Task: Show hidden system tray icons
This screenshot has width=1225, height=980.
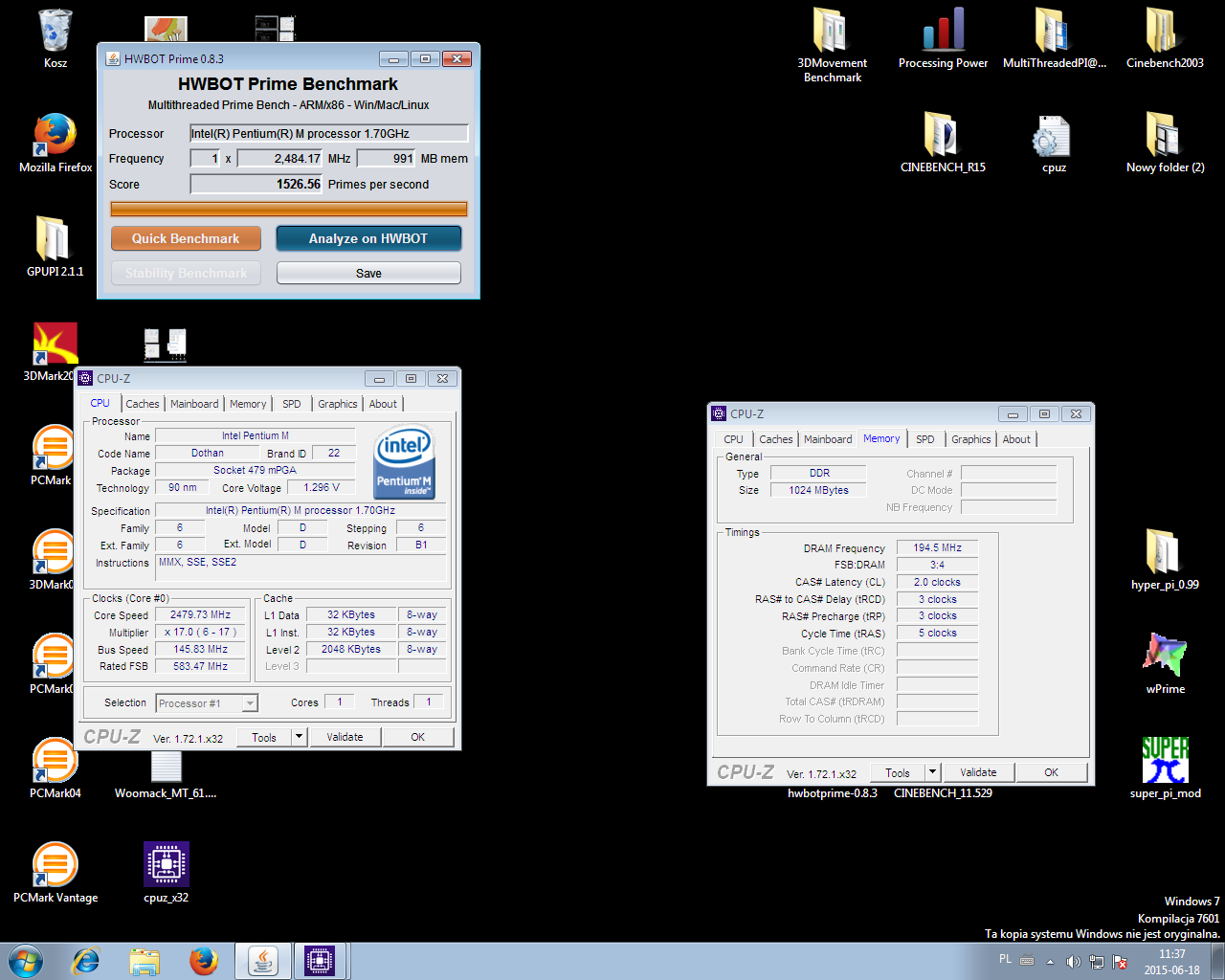Action: (1050, 962)
